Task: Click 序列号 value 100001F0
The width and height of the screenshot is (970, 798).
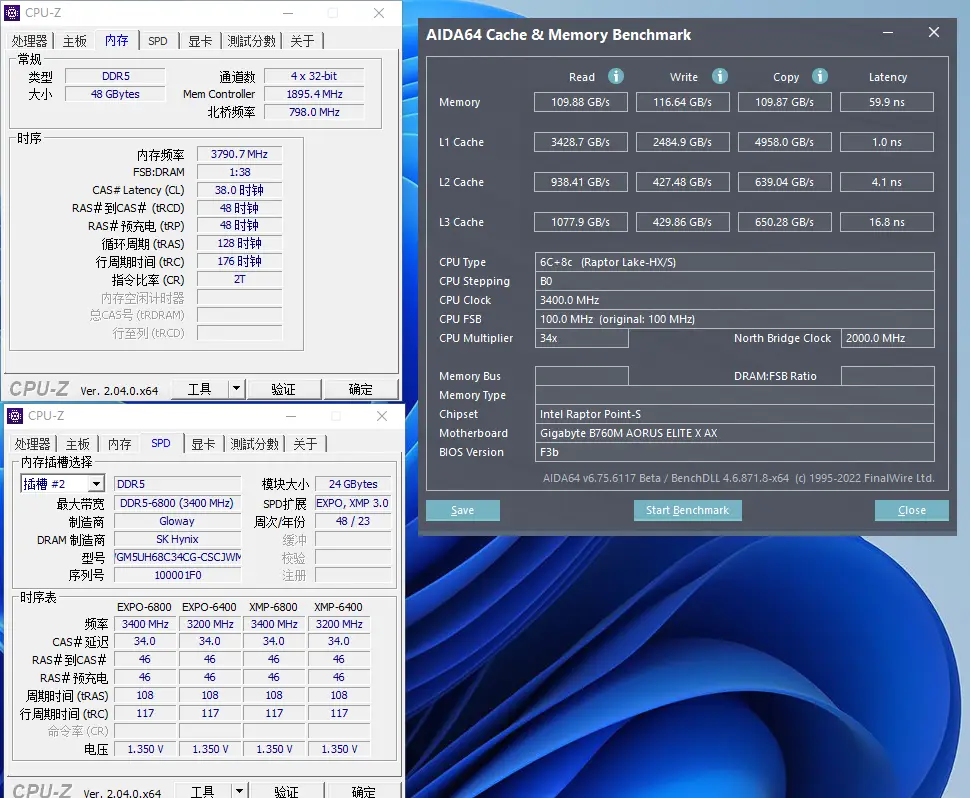Action: pos(177,575)
